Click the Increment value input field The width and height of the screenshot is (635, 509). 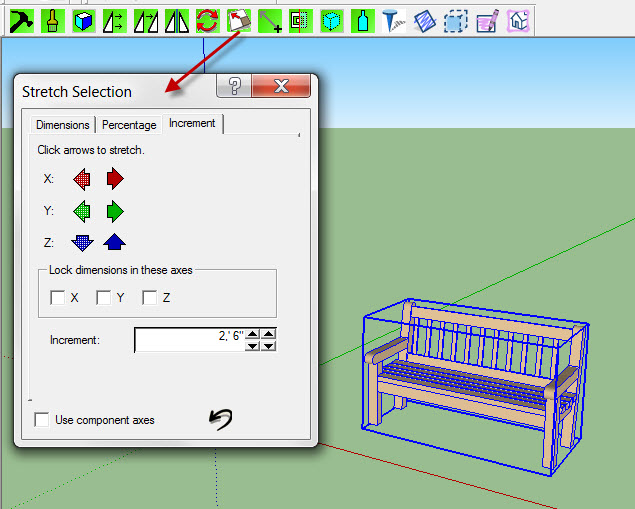pyautogui.click(x=190, y=340)
